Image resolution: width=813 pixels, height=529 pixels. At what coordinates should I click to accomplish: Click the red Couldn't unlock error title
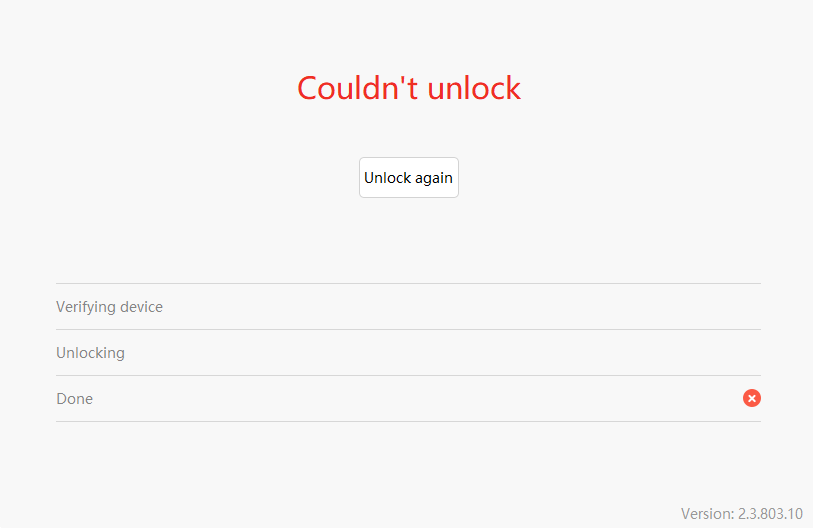409,88
